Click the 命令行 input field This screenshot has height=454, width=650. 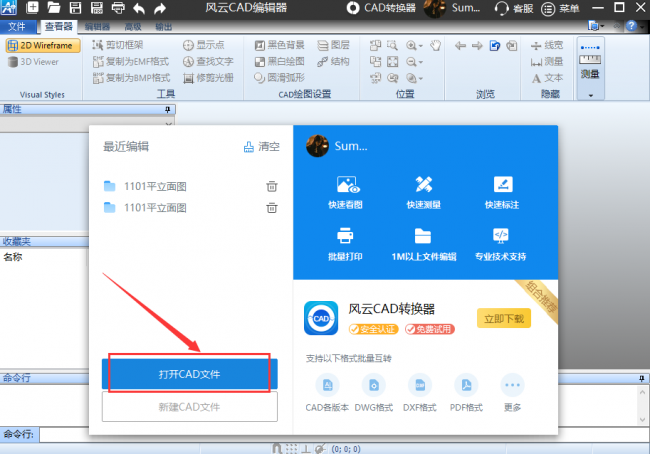click(344, 435)
